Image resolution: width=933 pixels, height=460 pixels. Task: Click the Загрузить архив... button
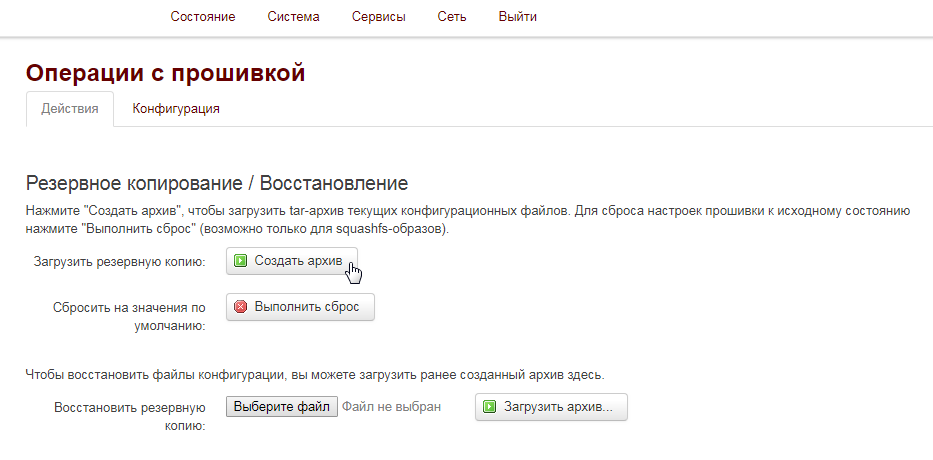[551, 407]
